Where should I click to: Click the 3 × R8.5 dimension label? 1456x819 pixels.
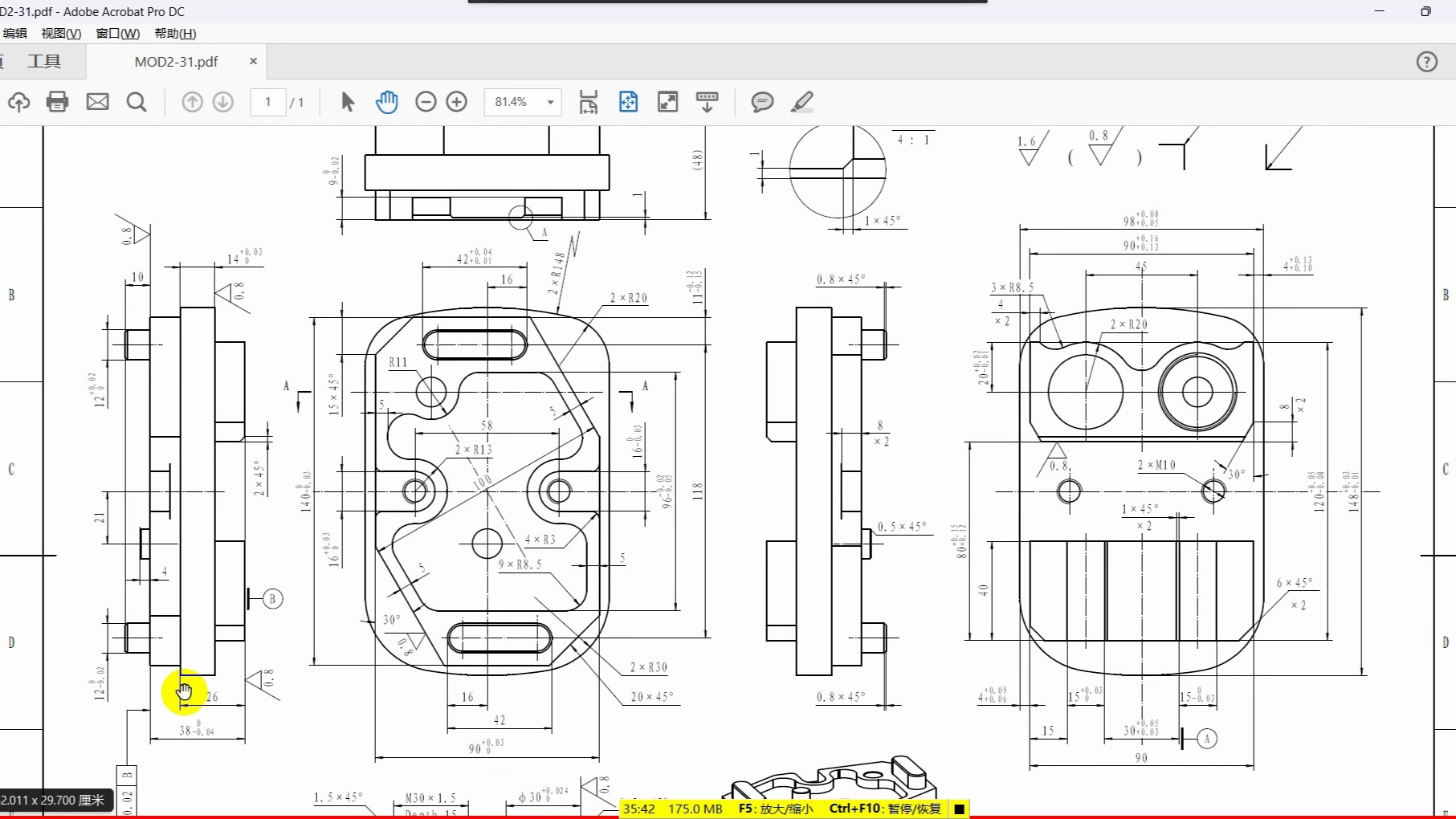[x=1012, y=287]
